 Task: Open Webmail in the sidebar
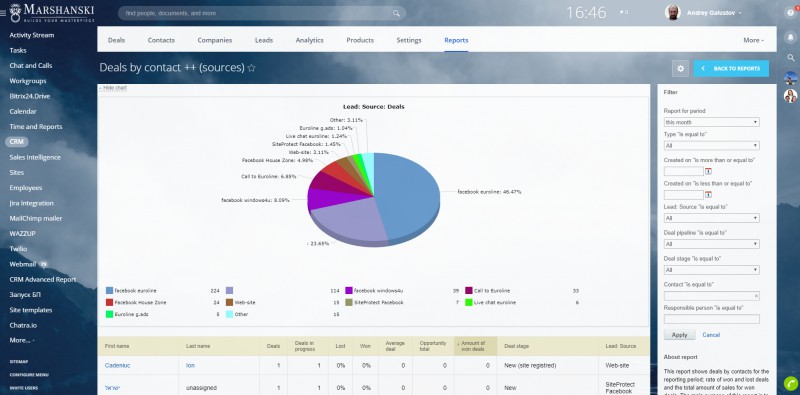22,264
